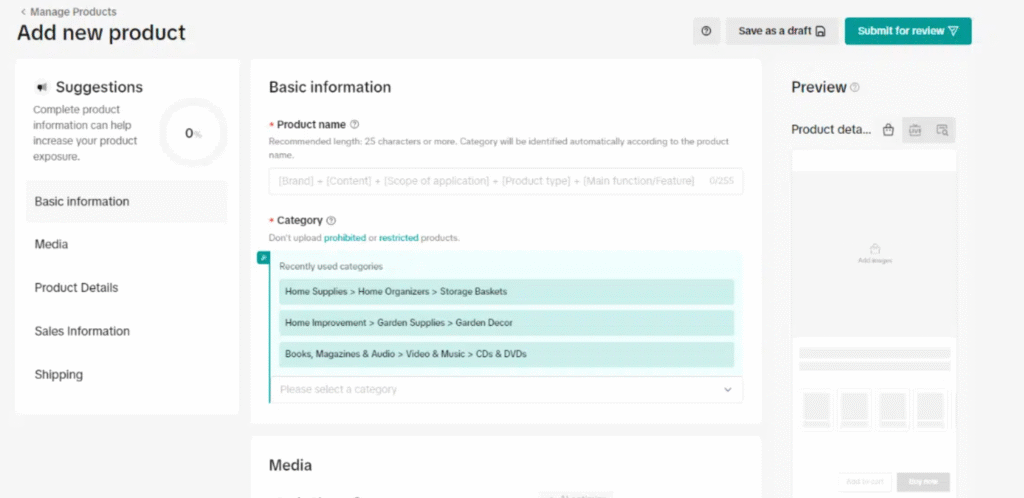1024x498 pixels.
Task: Choose Storage Baskets recent category
Action: [505, 292]
